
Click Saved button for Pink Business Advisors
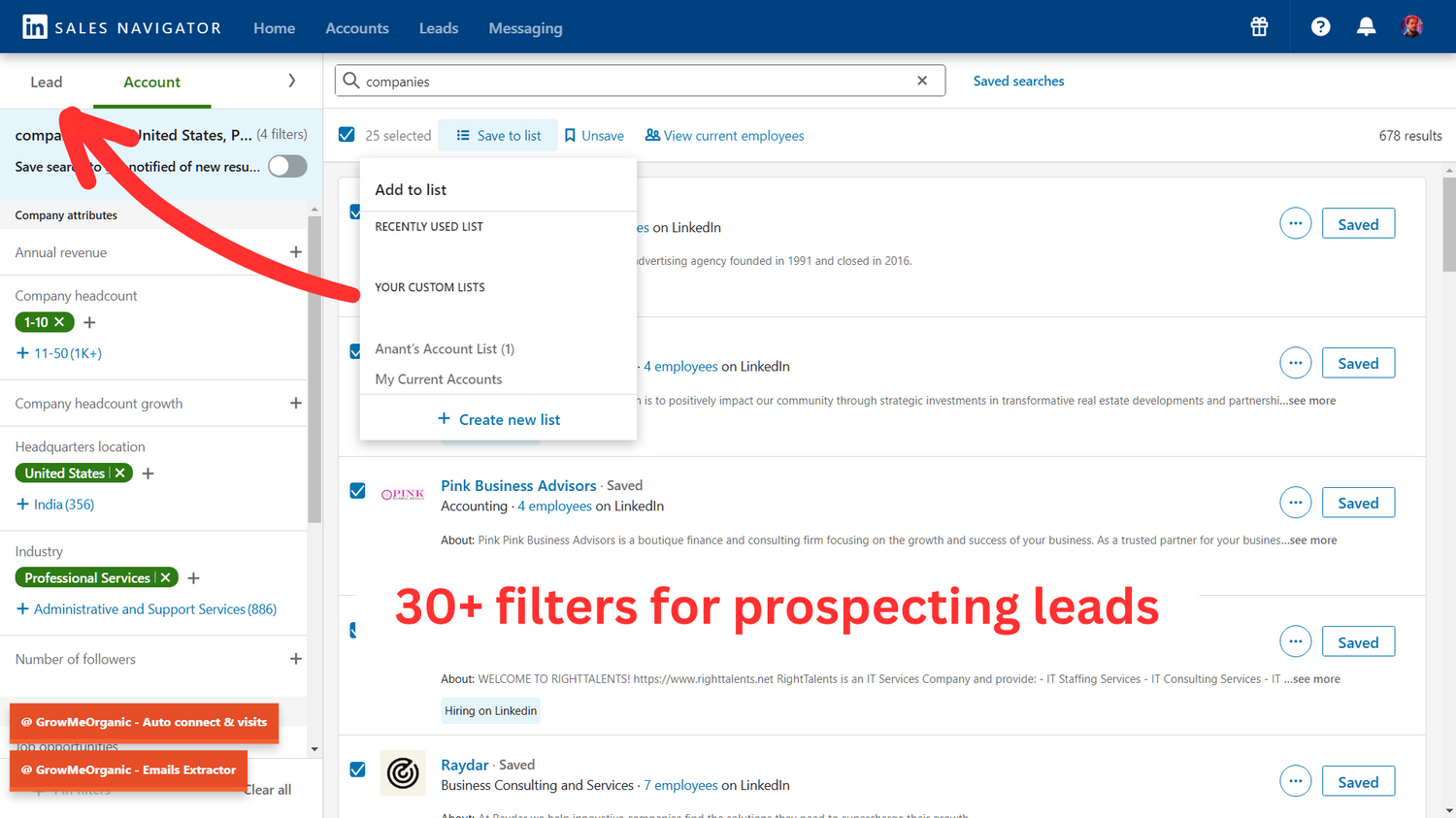click(1358, 503)
